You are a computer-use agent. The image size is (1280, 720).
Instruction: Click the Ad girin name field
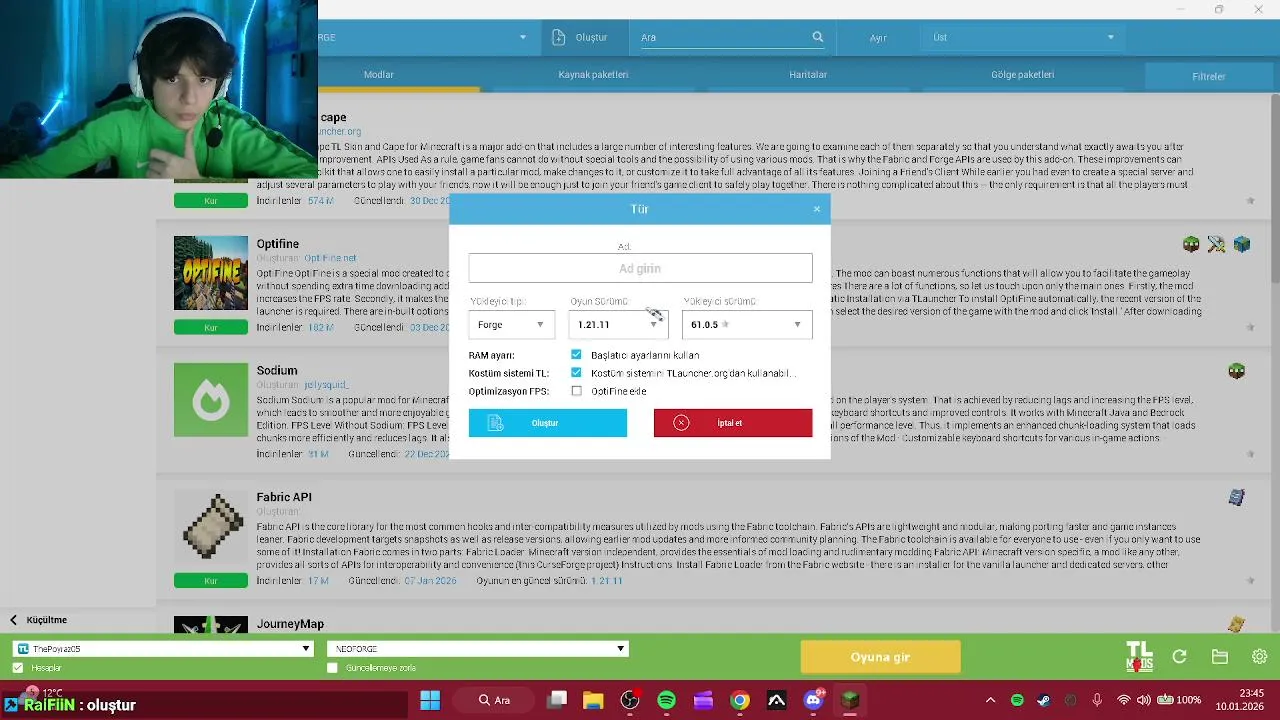640,268
